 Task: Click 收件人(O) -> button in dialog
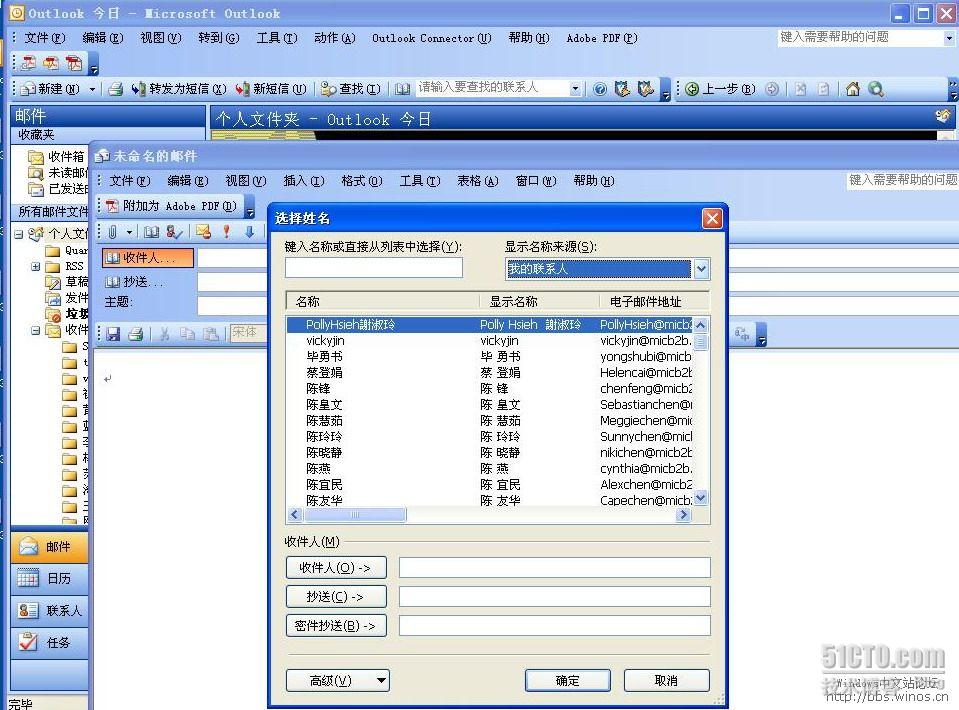pyautogui.click(x=336, y=568)
